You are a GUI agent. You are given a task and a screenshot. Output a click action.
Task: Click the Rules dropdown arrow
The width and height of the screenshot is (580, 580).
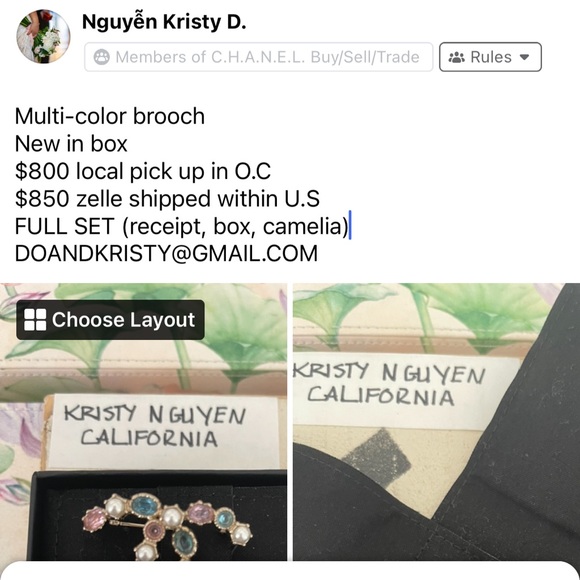pos(524,57)
